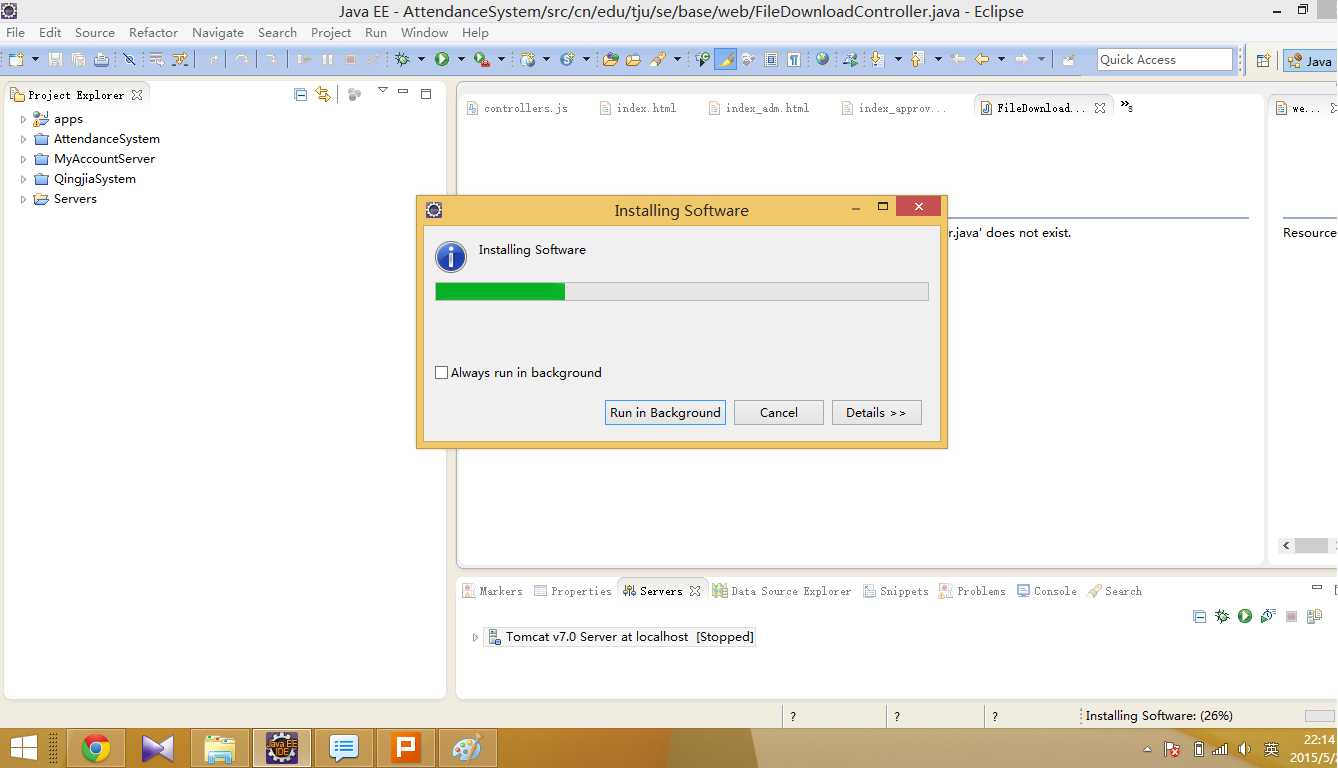Image resolution: width=1338 pixels, height=768 pixels.
Task: Open Chrome from the taskbar
Action: (96, 748)
